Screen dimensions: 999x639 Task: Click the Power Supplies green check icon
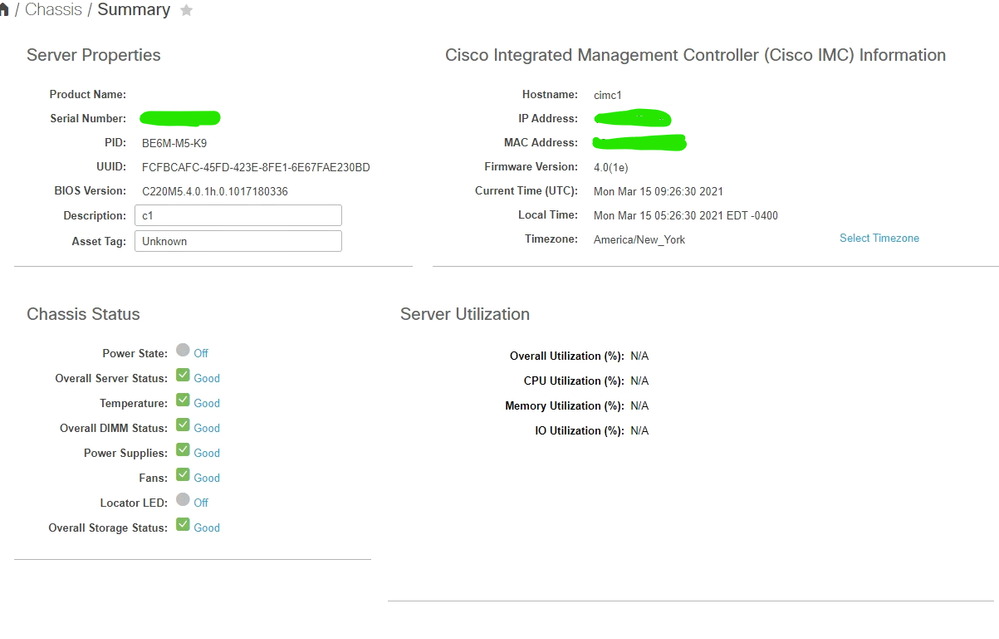click(x=183, y=449)
